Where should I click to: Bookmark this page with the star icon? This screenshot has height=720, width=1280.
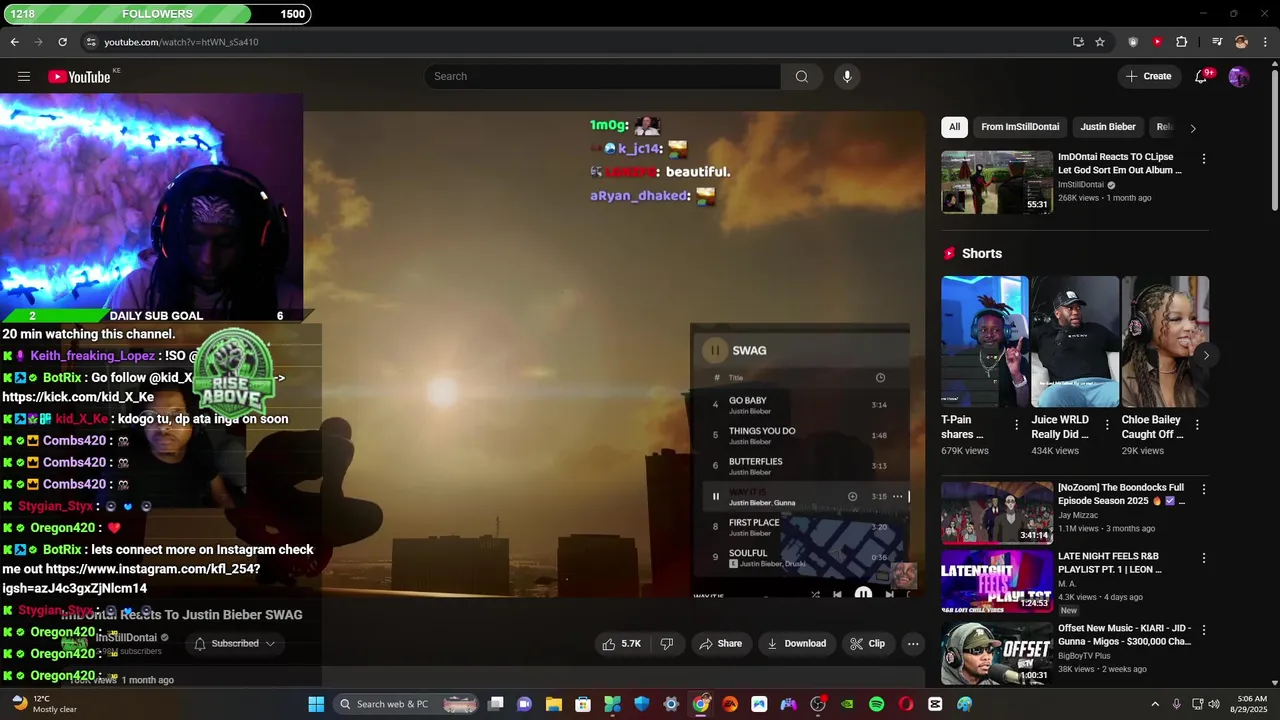(x=1100, y=42)
